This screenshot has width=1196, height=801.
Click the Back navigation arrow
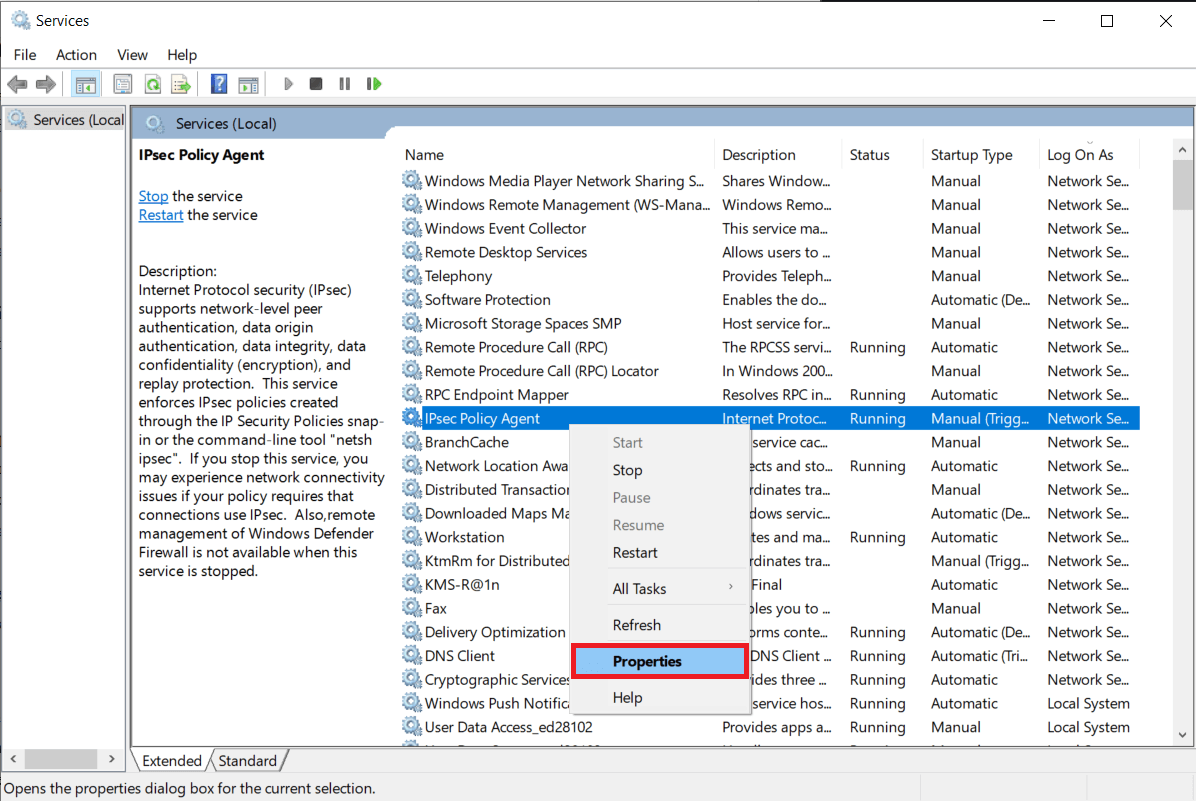[x=17, y=83]
